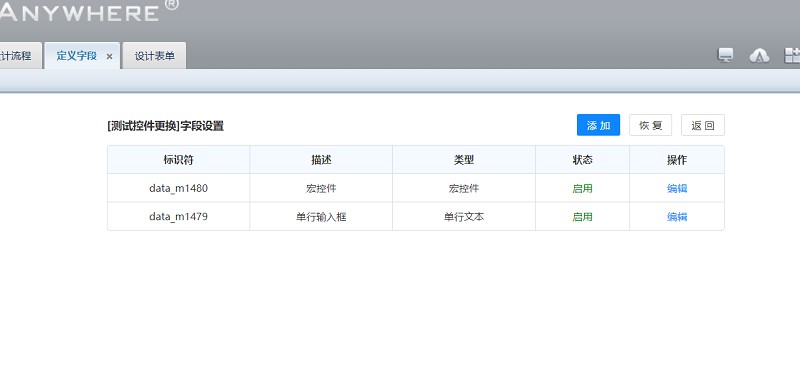Click the 启用 status of data_m1479

click(x=582, y=217)
